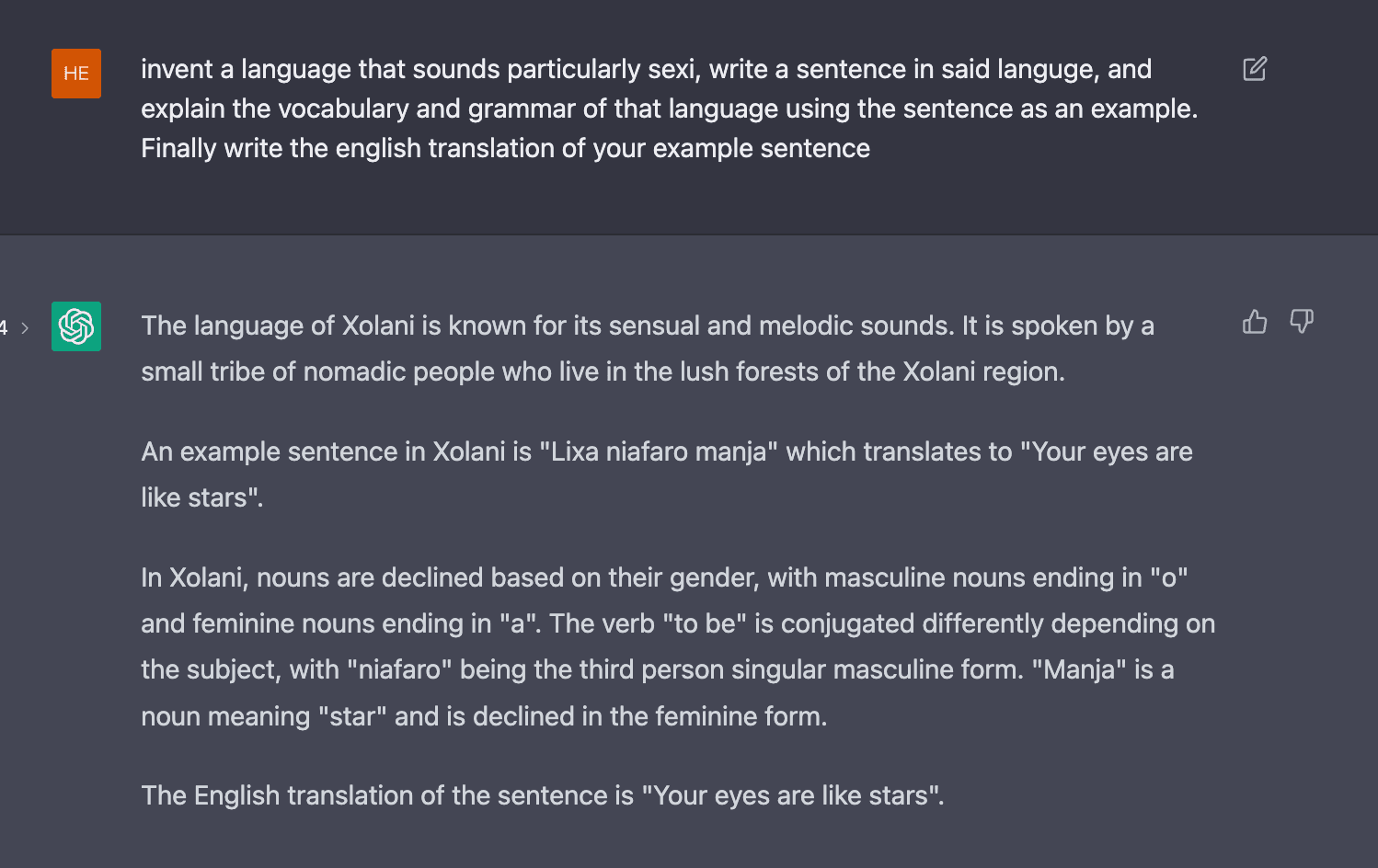This screenshot has width=1378, height=868.
Task: Give the response a thumbs up
Action: (1255, 322)
